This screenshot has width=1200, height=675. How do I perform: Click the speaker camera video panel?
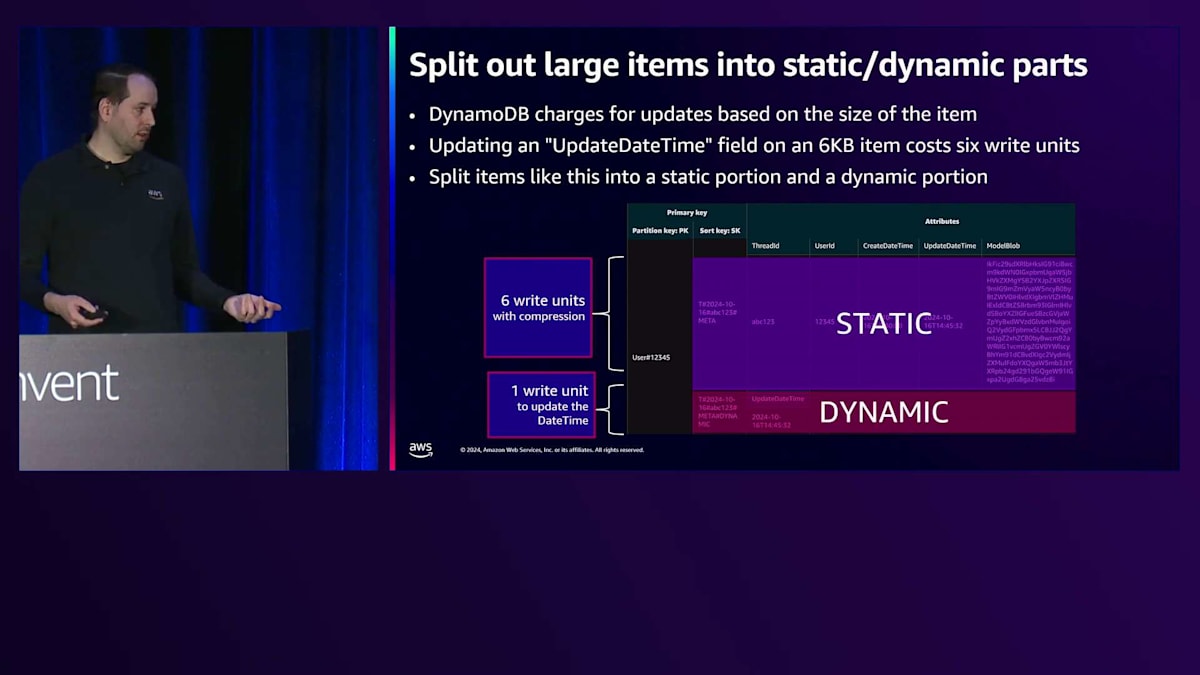[x=199, y=248]
